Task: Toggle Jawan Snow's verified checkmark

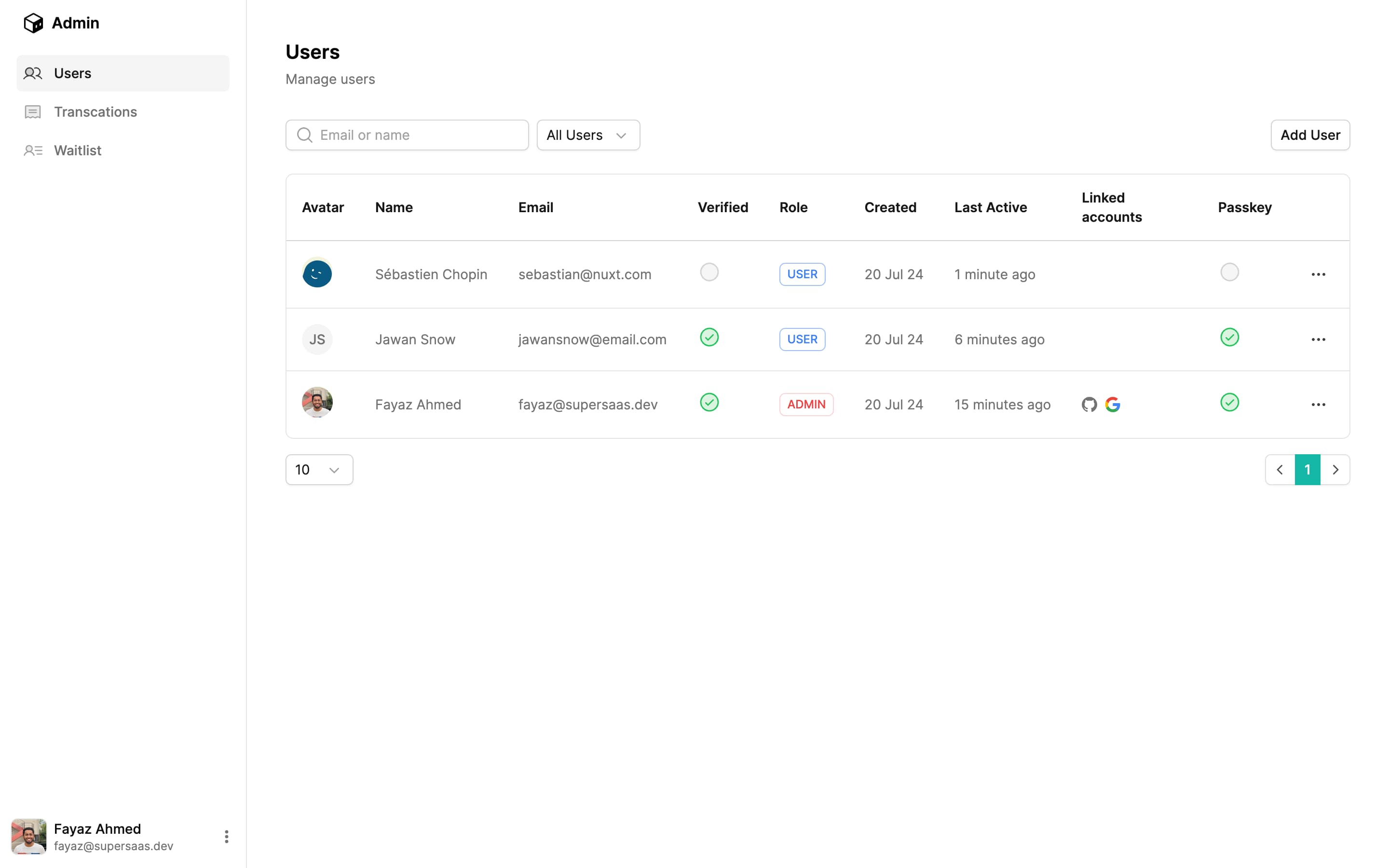Action: pos(709,337)
